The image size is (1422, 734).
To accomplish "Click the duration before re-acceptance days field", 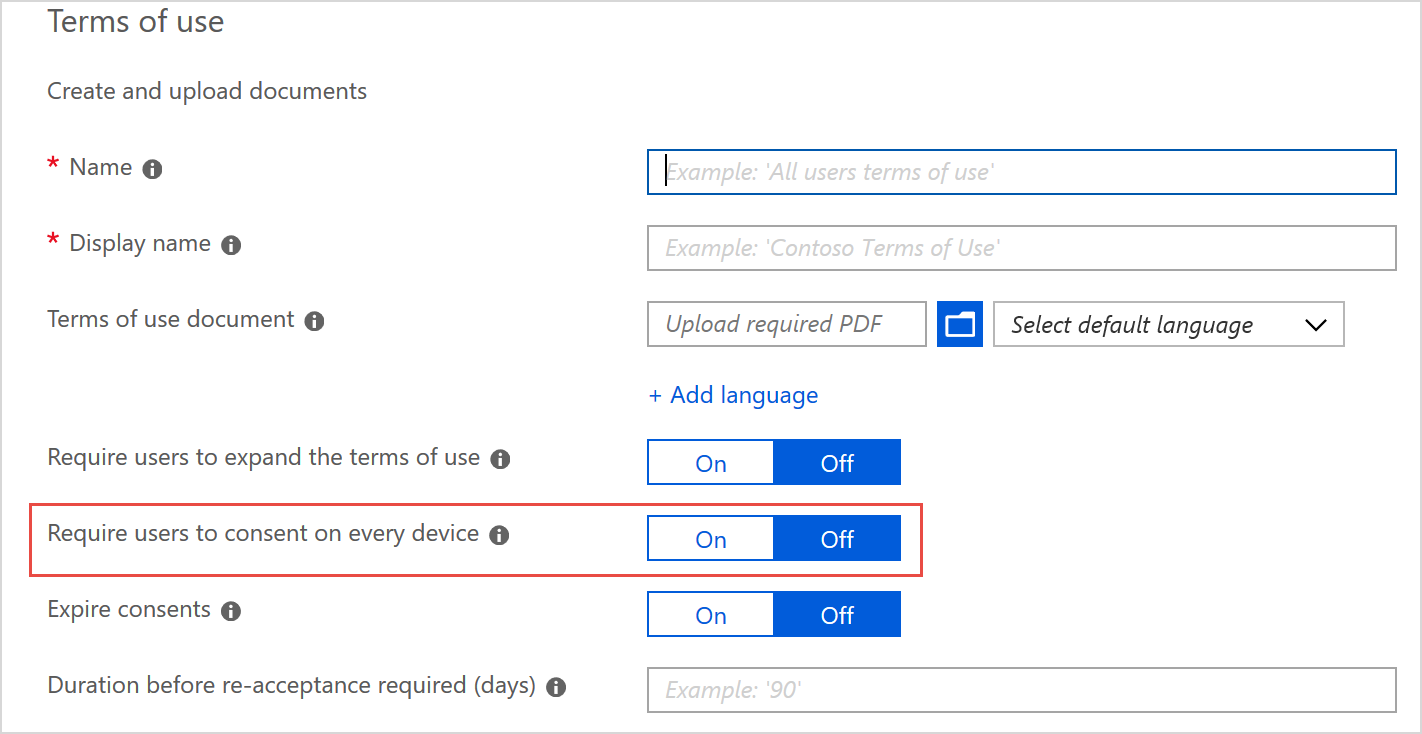I will [x=1021, y=690].
